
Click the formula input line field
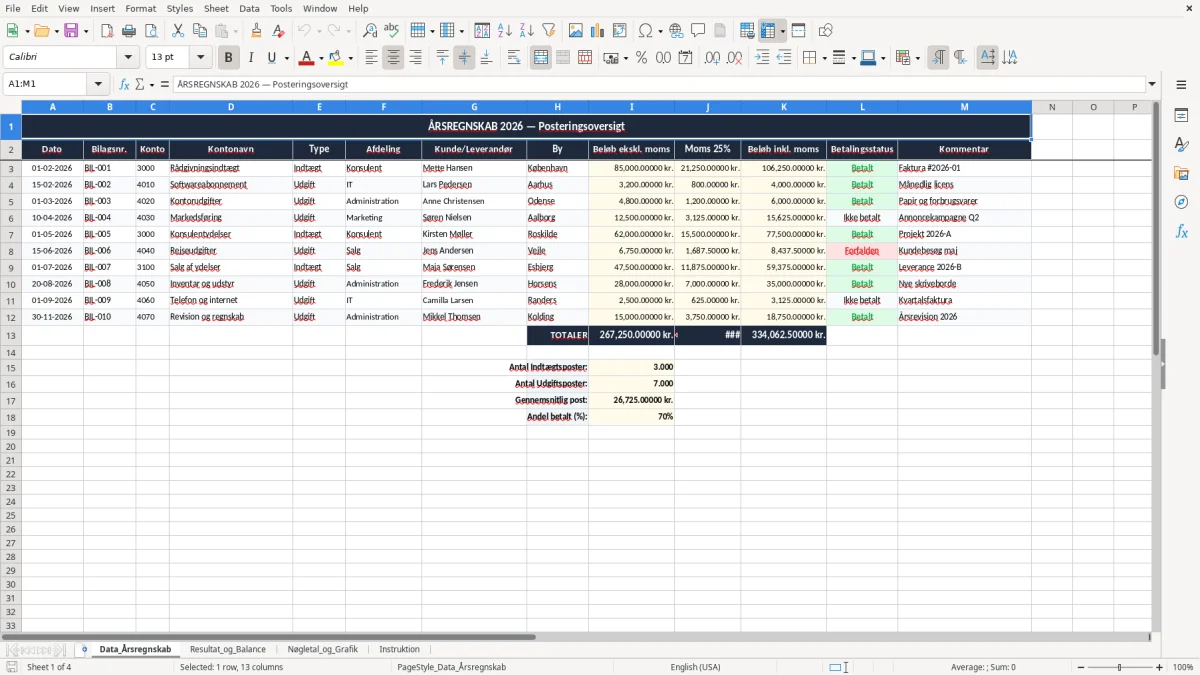[x=659, y=84]
